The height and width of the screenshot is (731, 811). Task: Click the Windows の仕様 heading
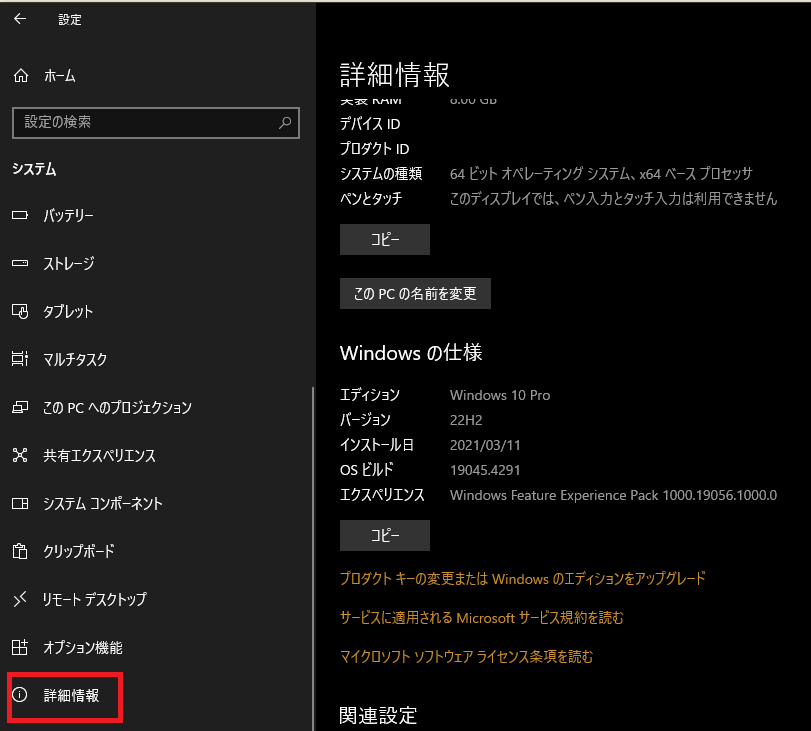[x=411, y=353]
